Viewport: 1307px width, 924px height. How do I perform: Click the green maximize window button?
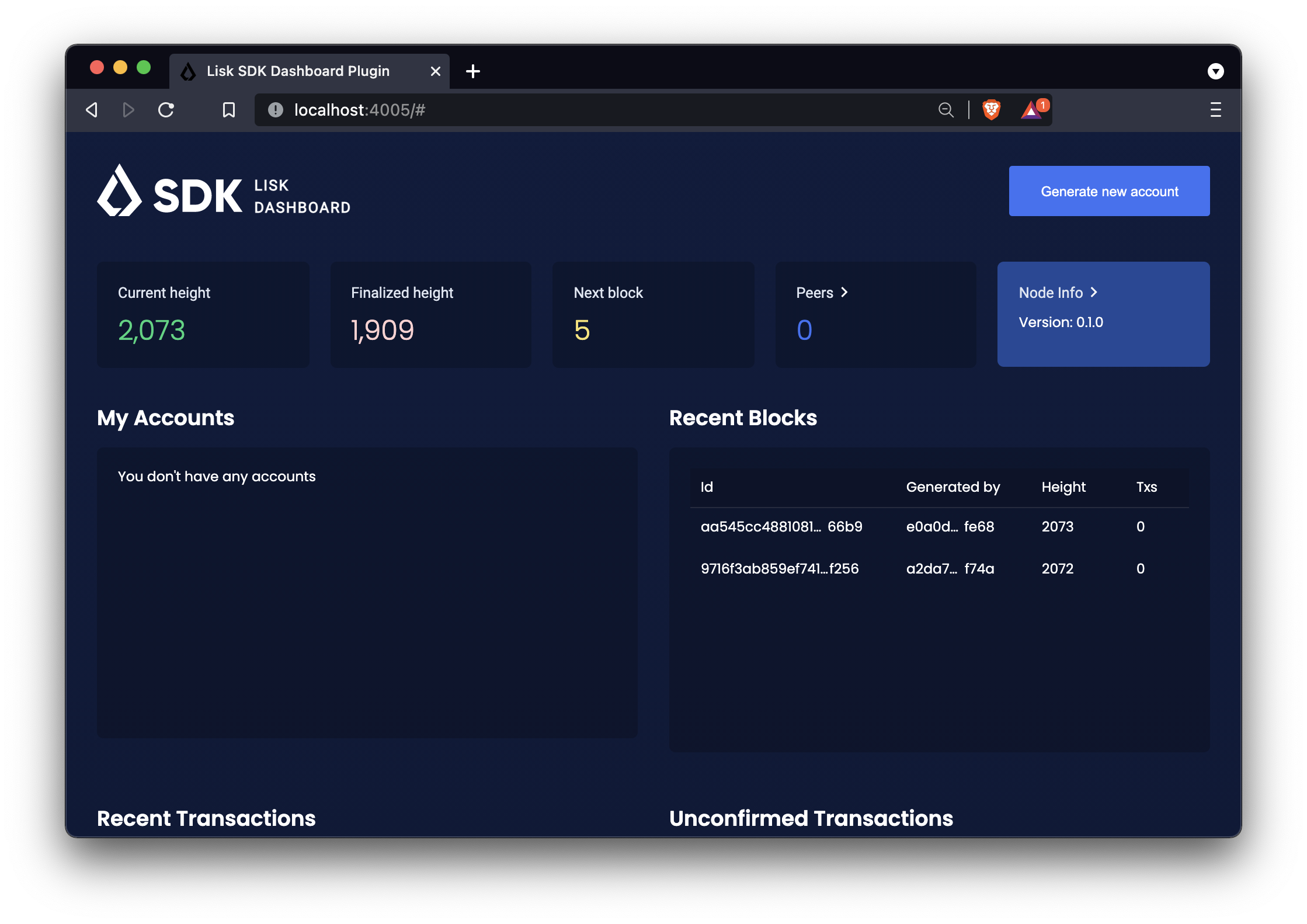[x=144, y=68]
